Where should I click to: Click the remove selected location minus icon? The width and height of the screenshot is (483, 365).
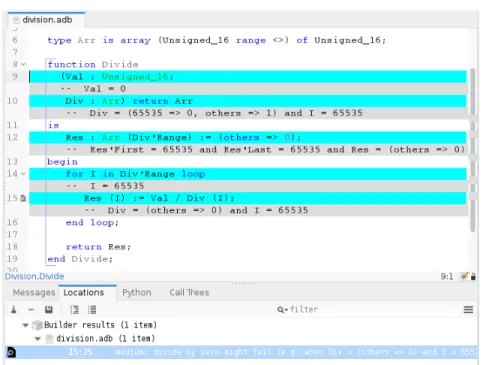[31, 310]
